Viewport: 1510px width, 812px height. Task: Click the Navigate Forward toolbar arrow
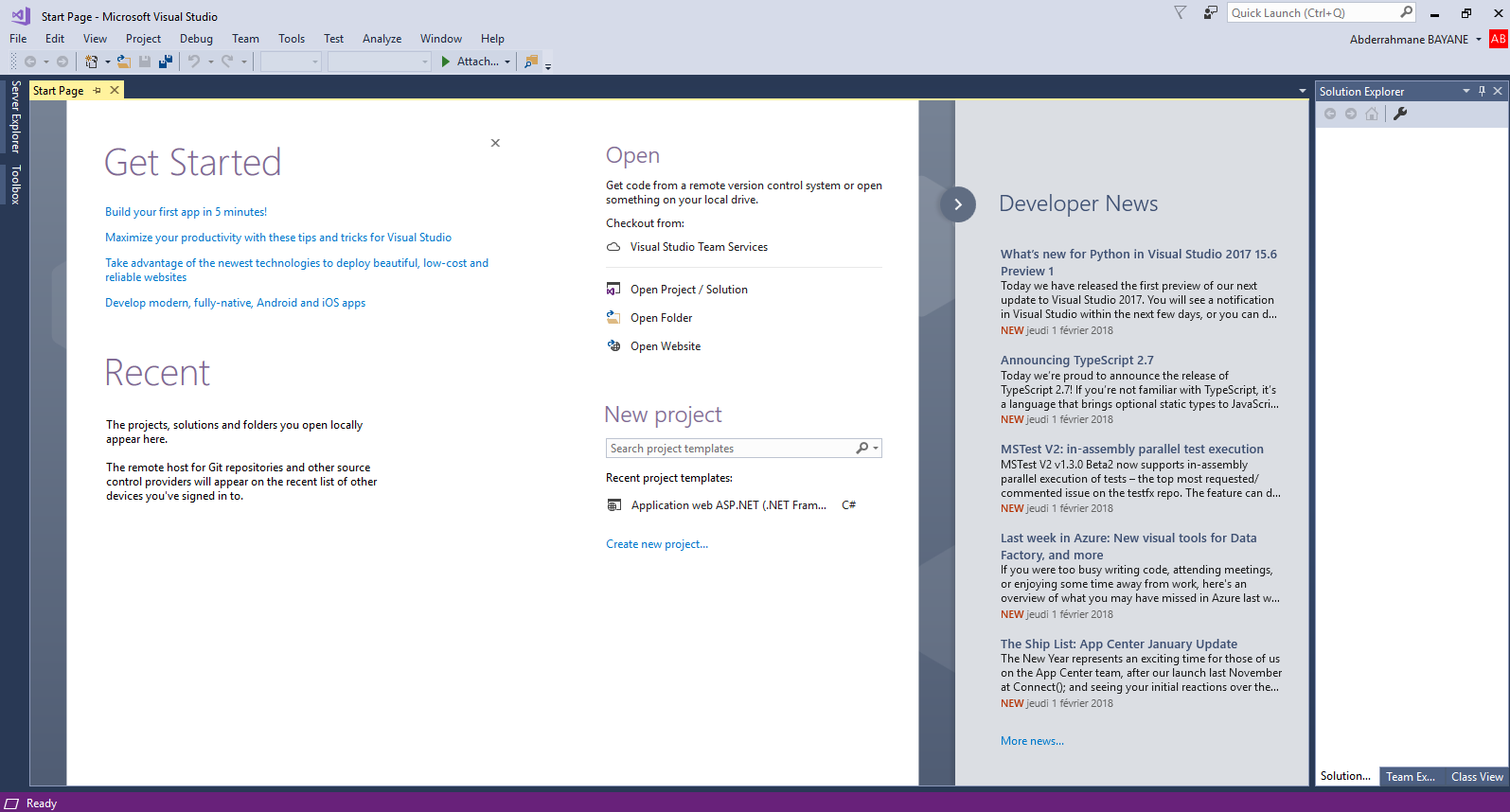pos(62,62)
